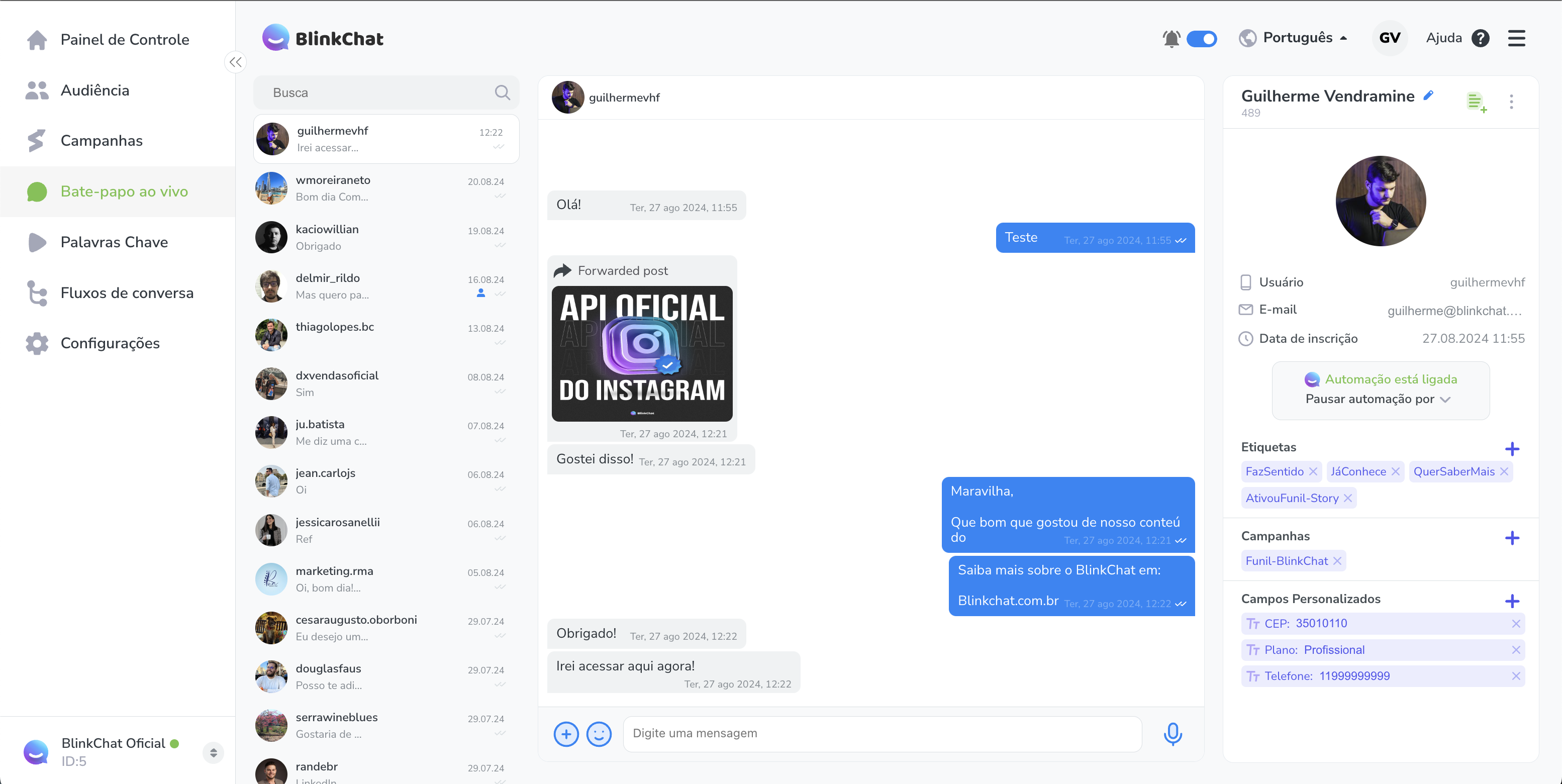1562x784 pixels.
Task: Click the green add-note icon
Action: click(1477, 102)
